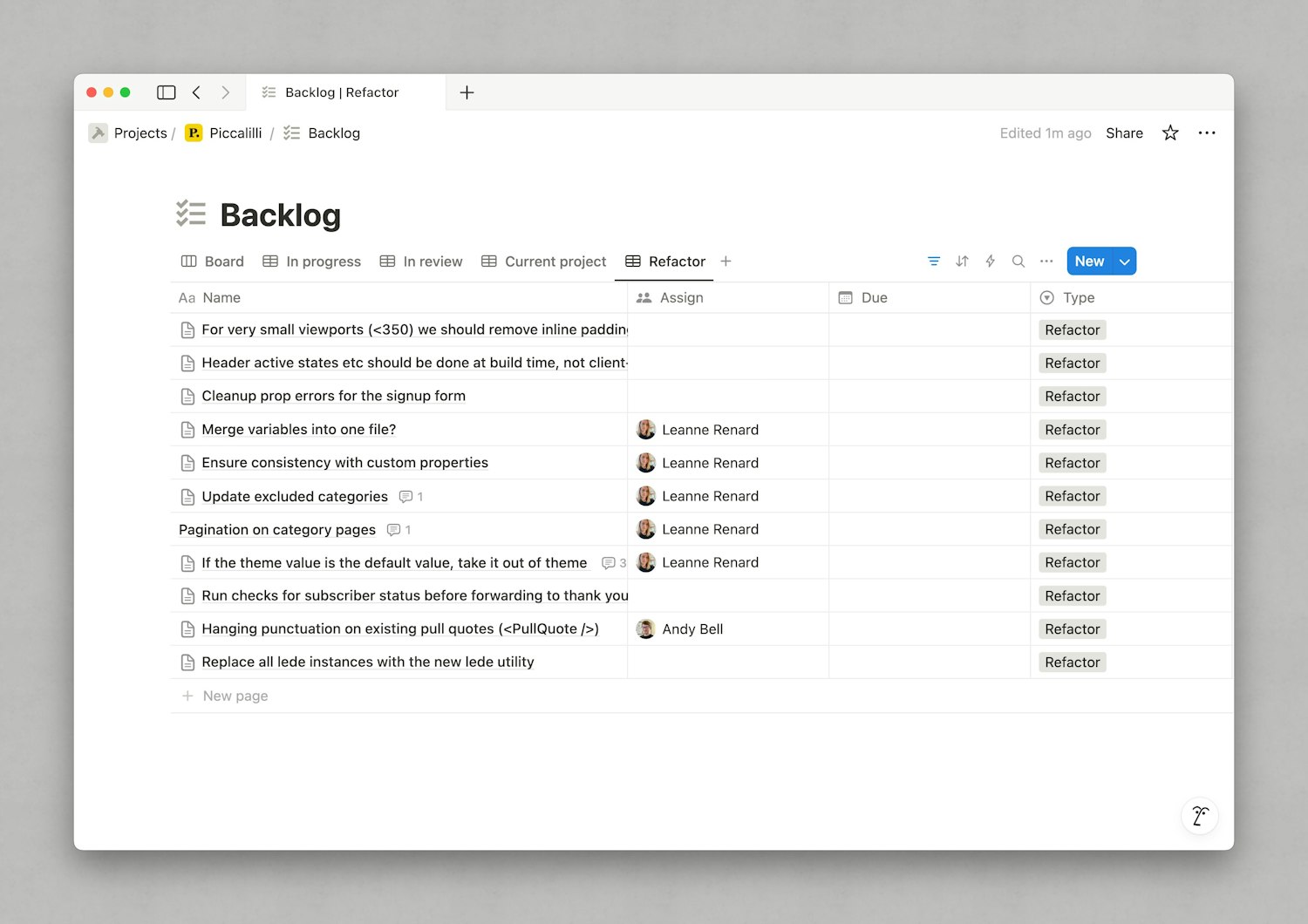Open the Current project view tab
Screen dimensions: 1308x924
(544, 262)
